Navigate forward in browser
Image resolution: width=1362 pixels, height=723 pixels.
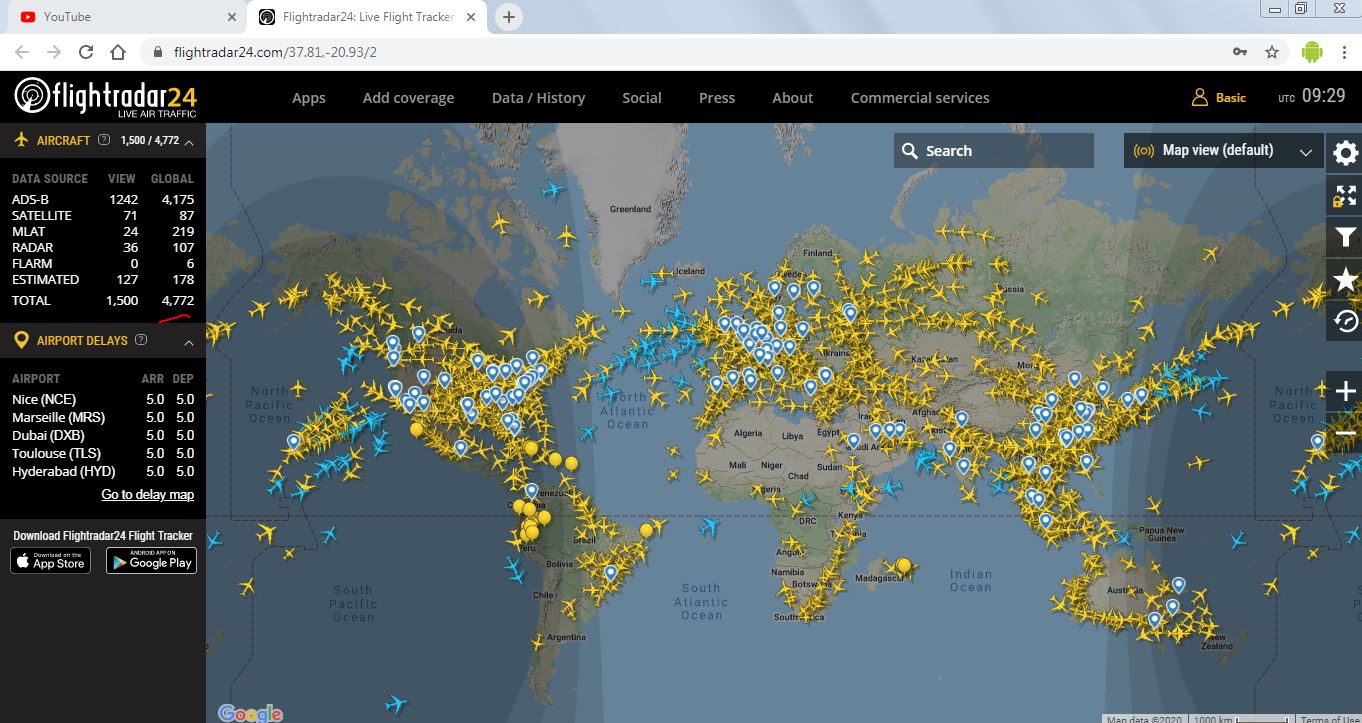tap(54, 52)
